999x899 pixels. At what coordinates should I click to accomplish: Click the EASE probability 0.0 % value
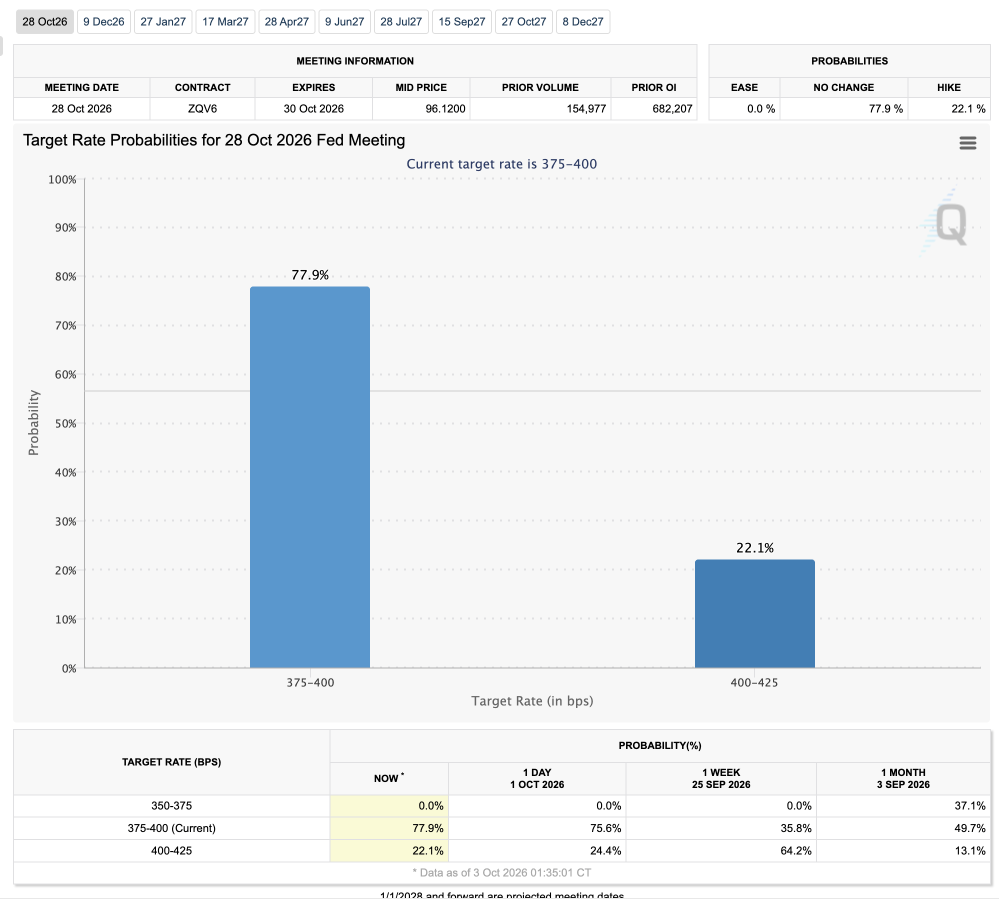[x=761, y=109]
